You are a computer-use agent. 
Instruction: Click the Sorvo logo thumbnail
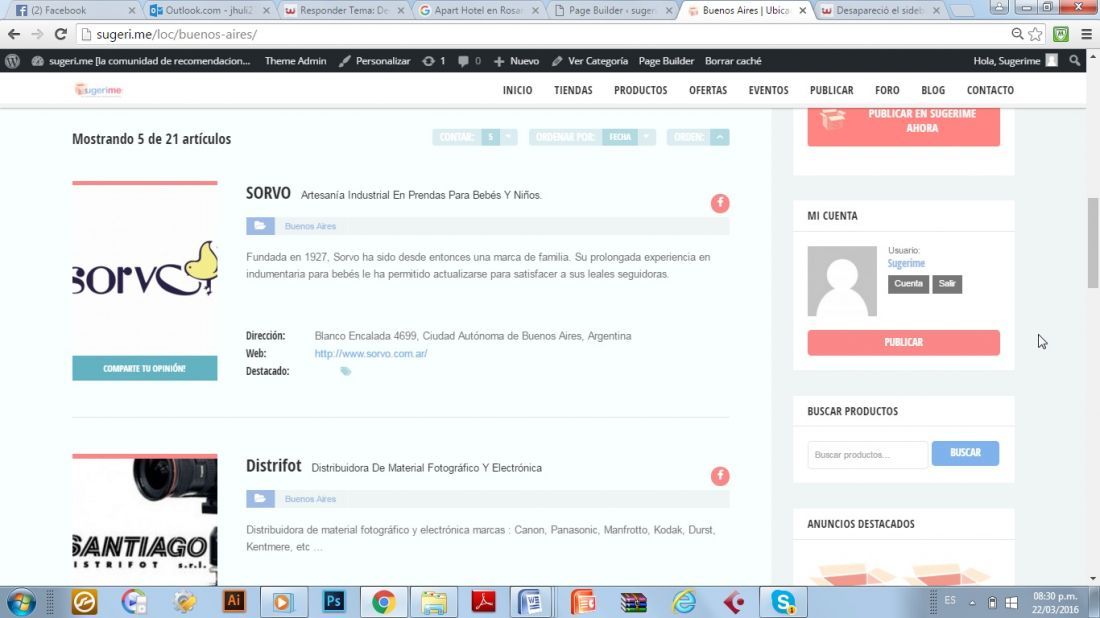[145, 270]
